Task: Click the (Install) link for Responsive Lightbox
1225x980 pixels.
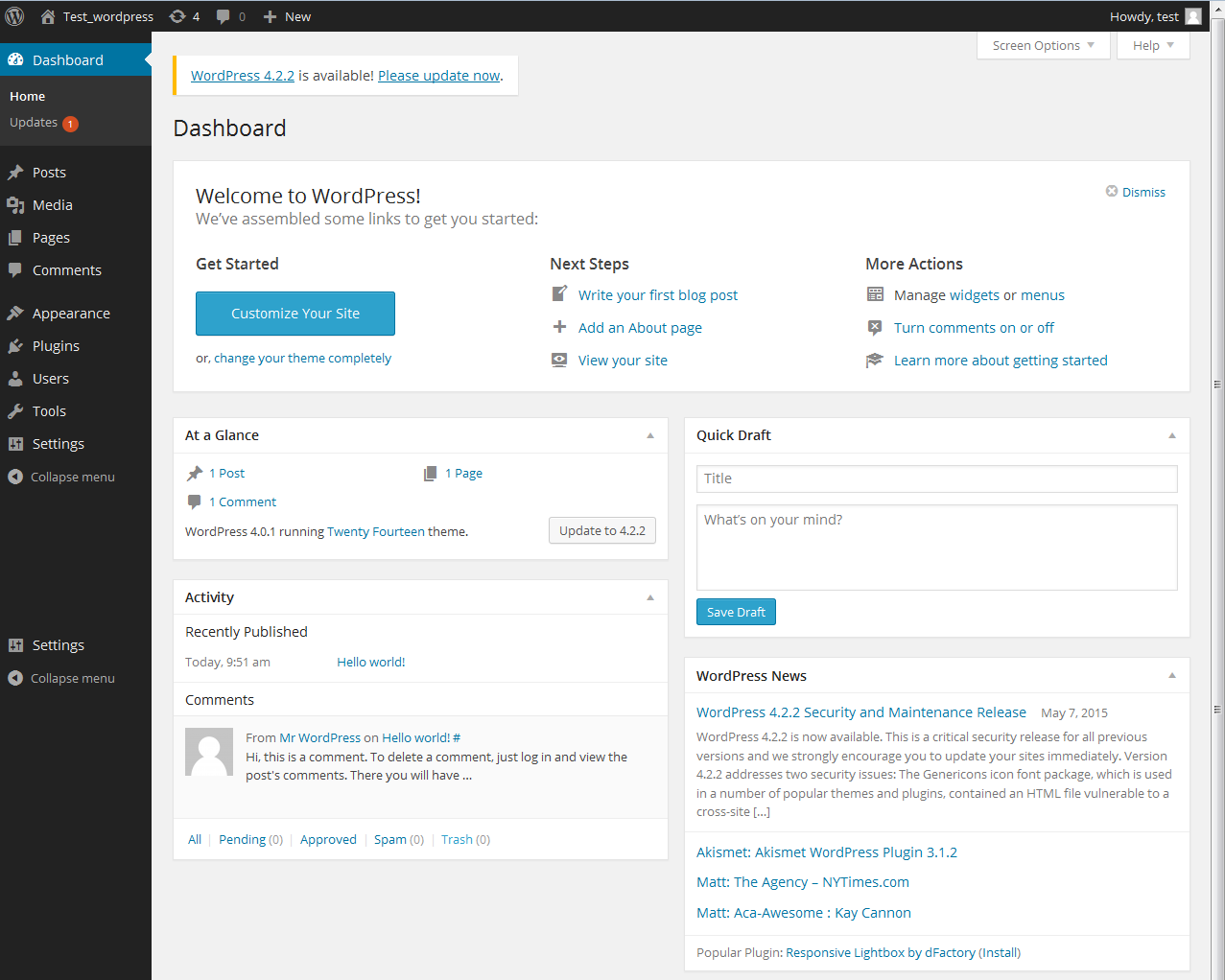Action: click(x=1000, y=952)
